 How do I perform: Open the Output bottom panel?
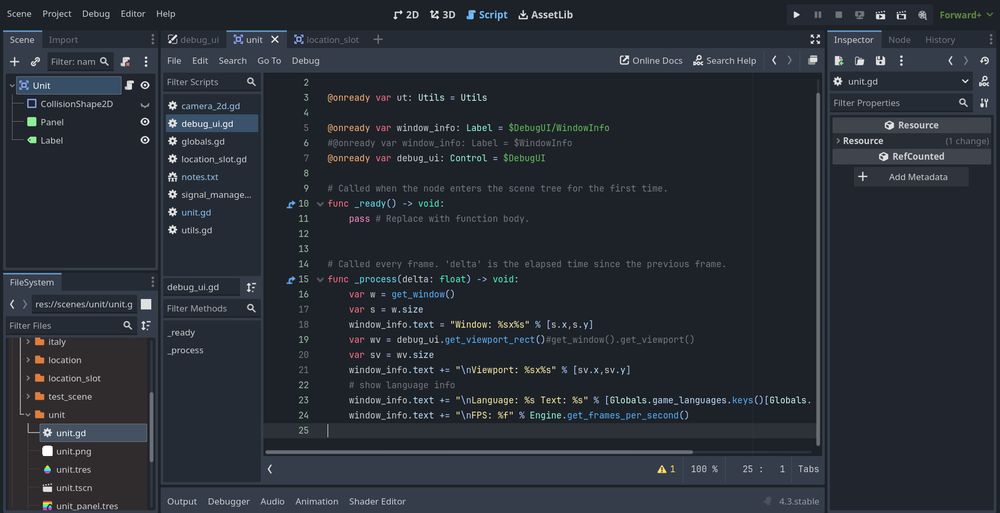182,502
